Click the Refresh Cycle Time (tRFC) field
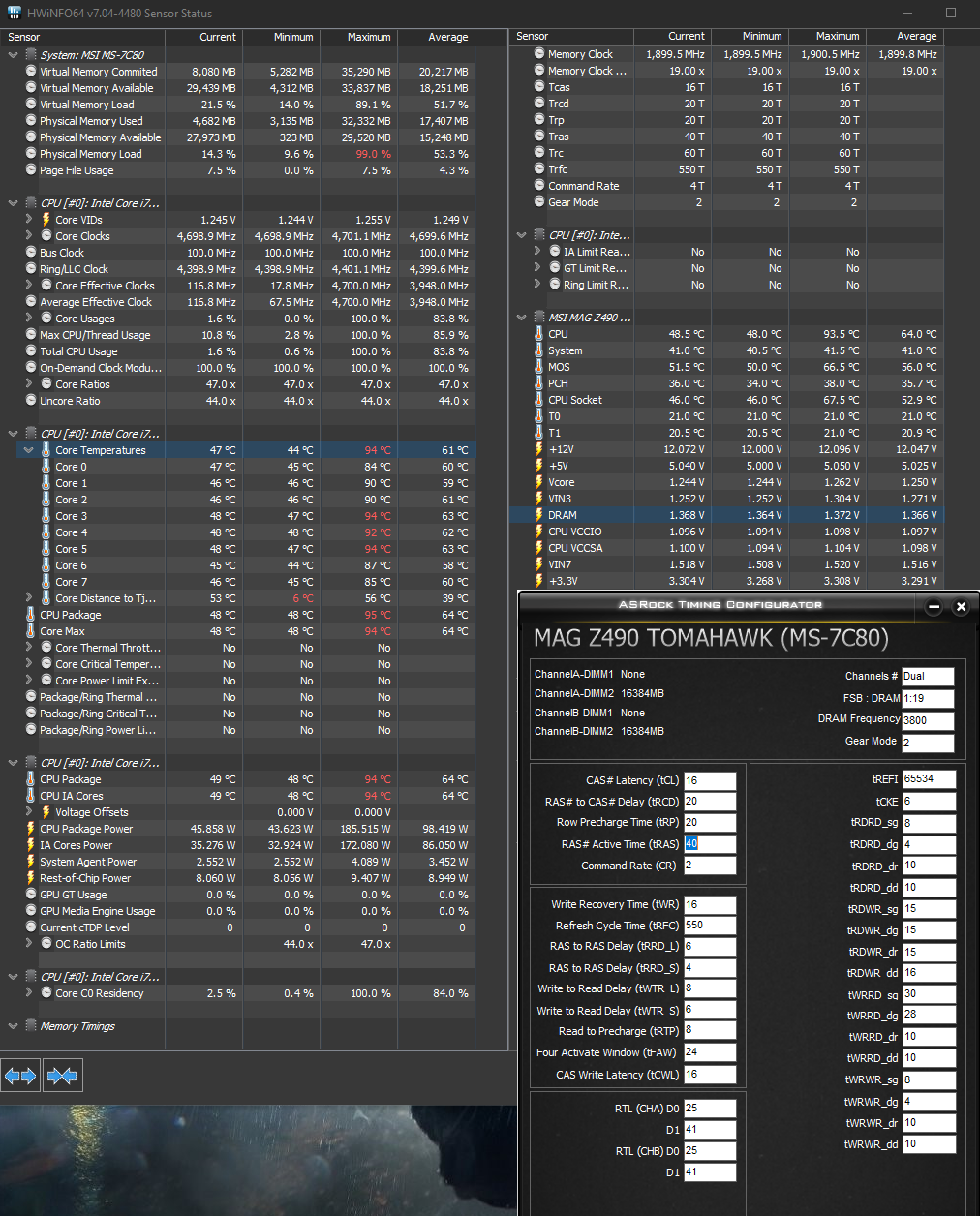Viewport: 980px width, 1216px height. [x=710, y=926]
